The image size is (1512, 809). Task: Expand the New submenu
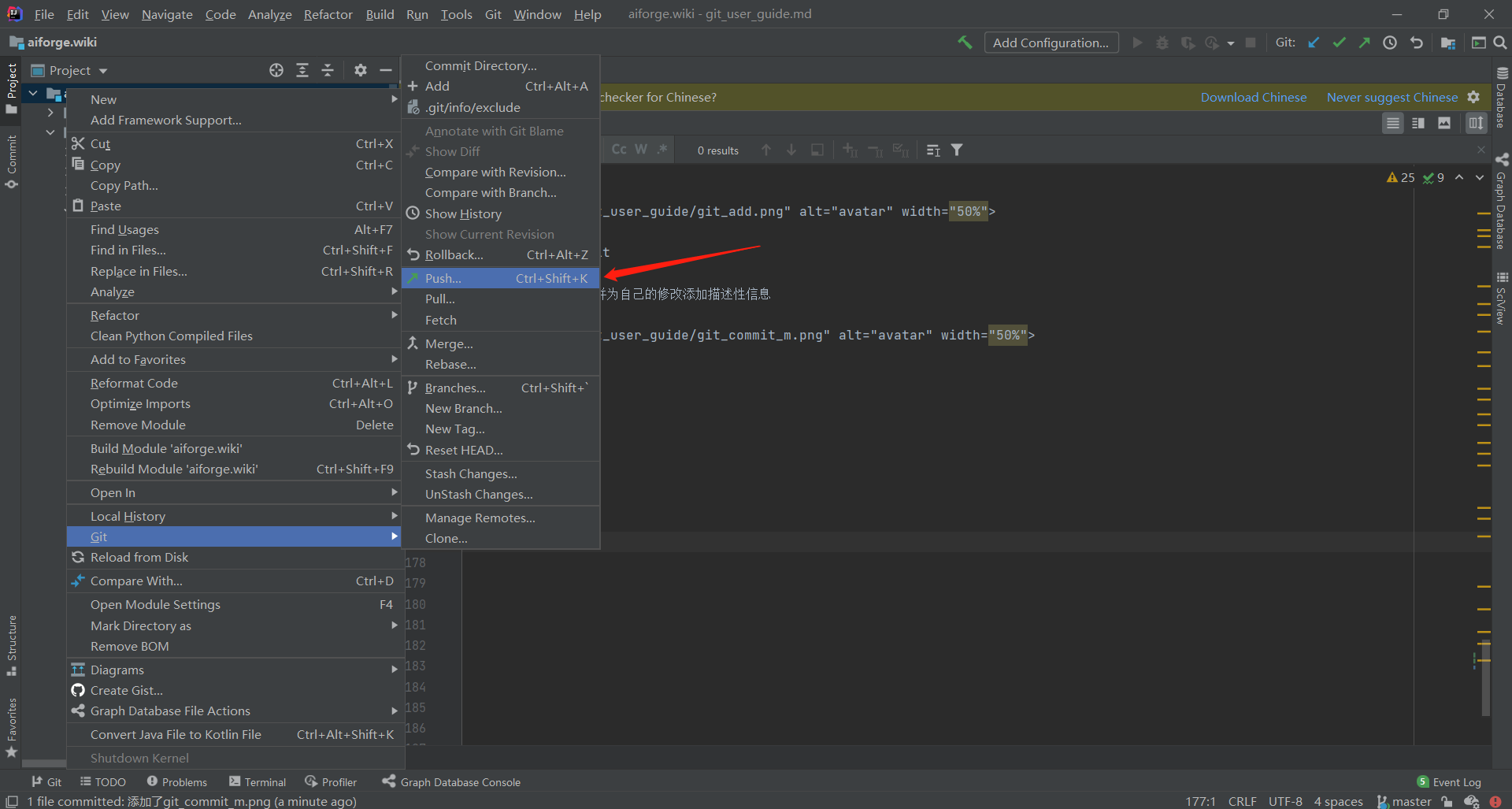[x=235, y=99]
